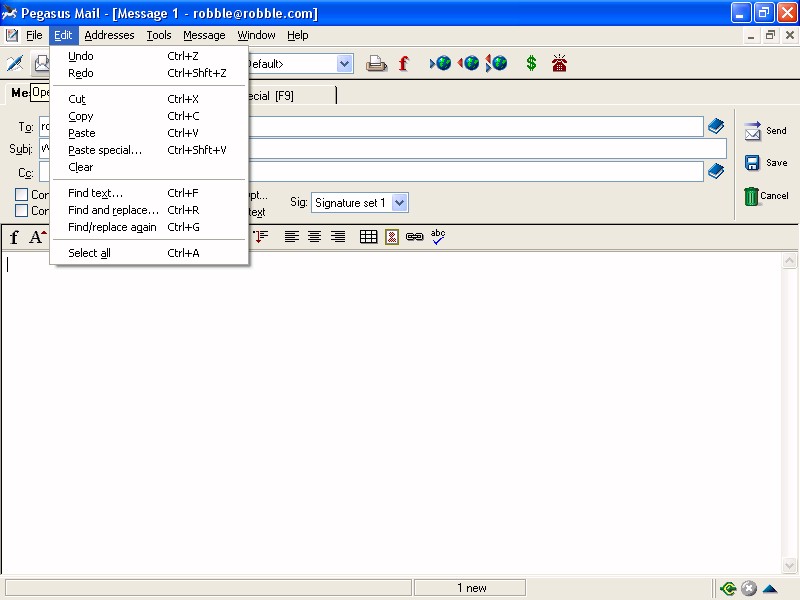The image size is (800, 600).
Task: Choose Paste special from the Edit menu
Action: (149, 150)
